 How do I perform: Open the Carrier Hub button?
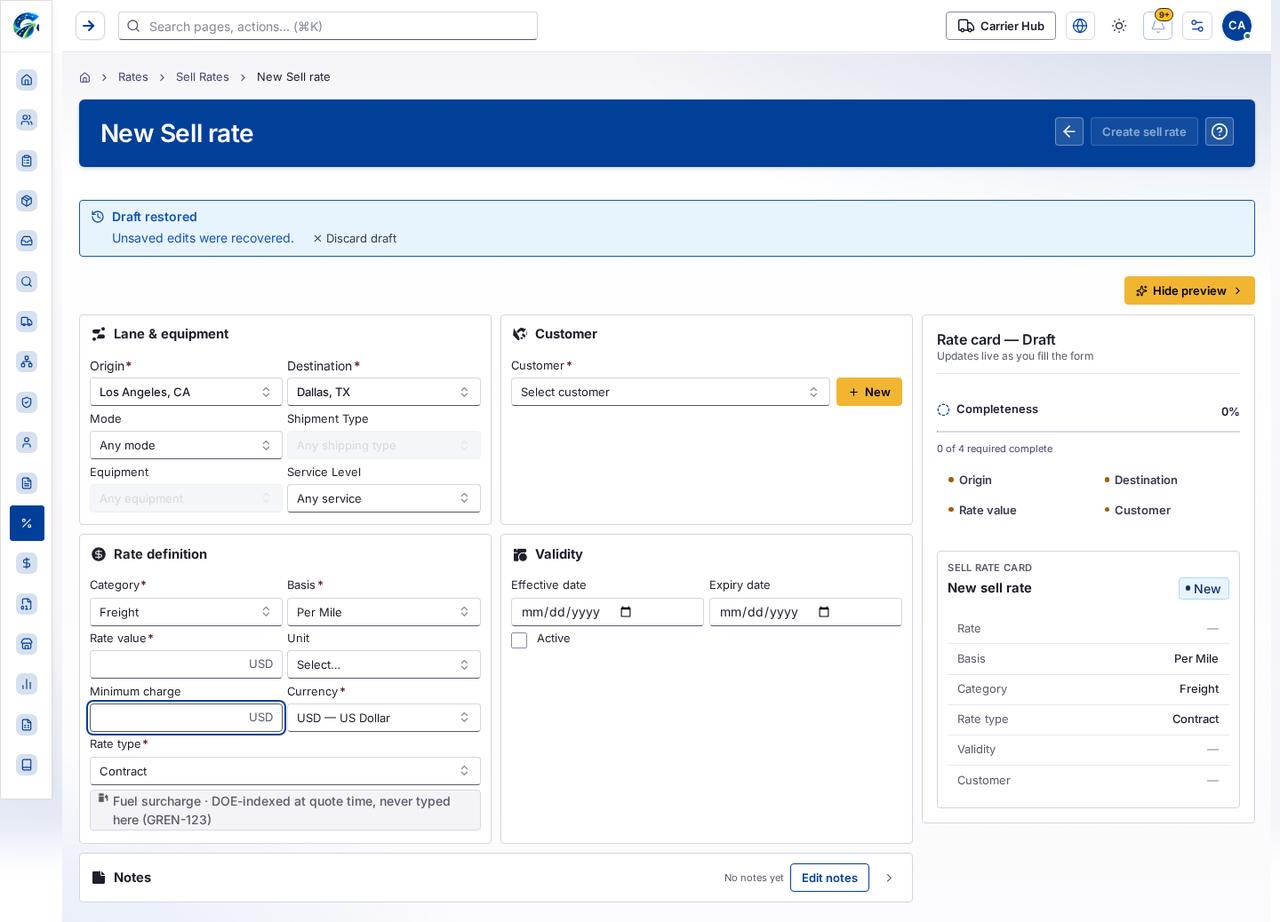[x=1001, y=26]
